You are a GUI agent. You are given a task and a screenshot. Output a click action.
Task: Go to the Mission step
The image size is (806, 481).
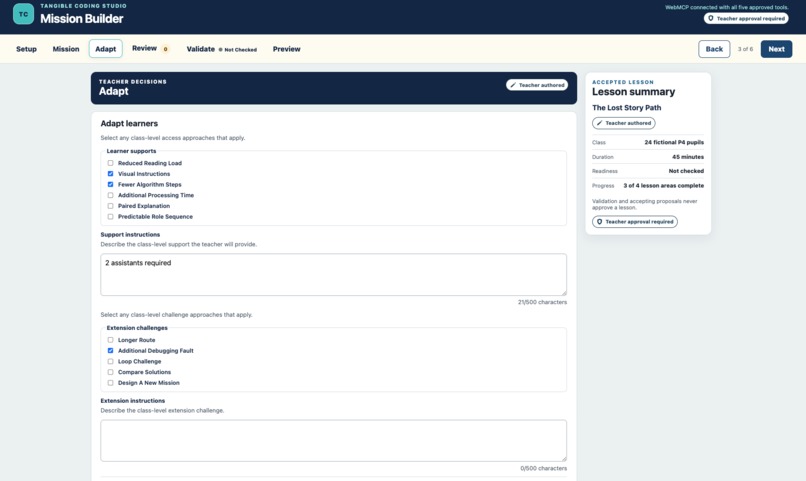click(x=66, y=49)
